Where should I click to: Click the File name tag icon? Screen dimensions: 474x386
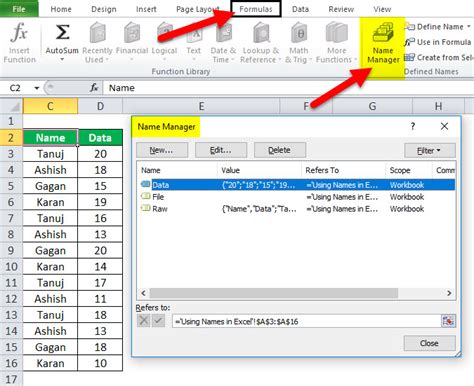point(145,196)
